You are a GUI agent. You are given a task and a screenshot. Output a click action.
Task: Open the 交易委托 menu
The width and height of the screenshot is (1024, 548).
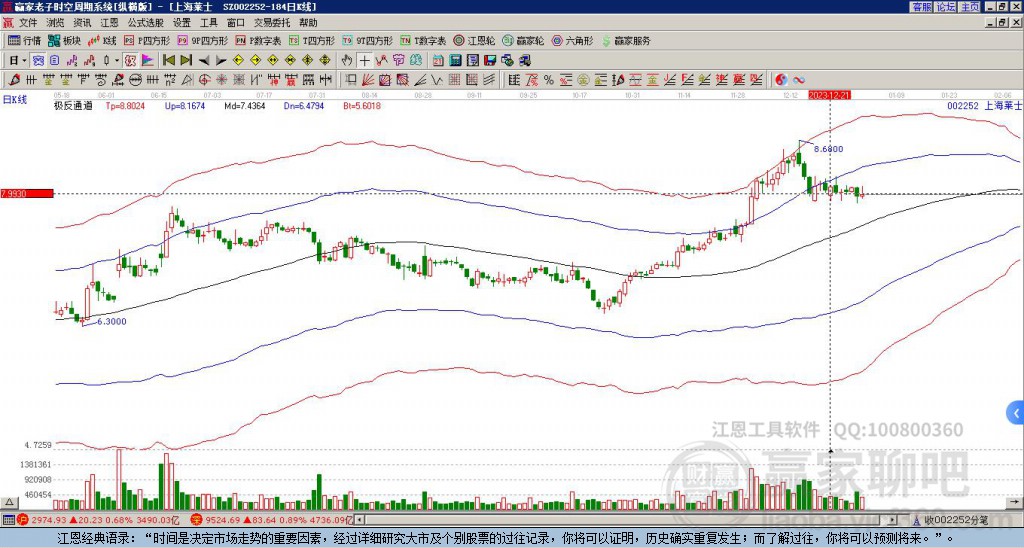(272, 23)
